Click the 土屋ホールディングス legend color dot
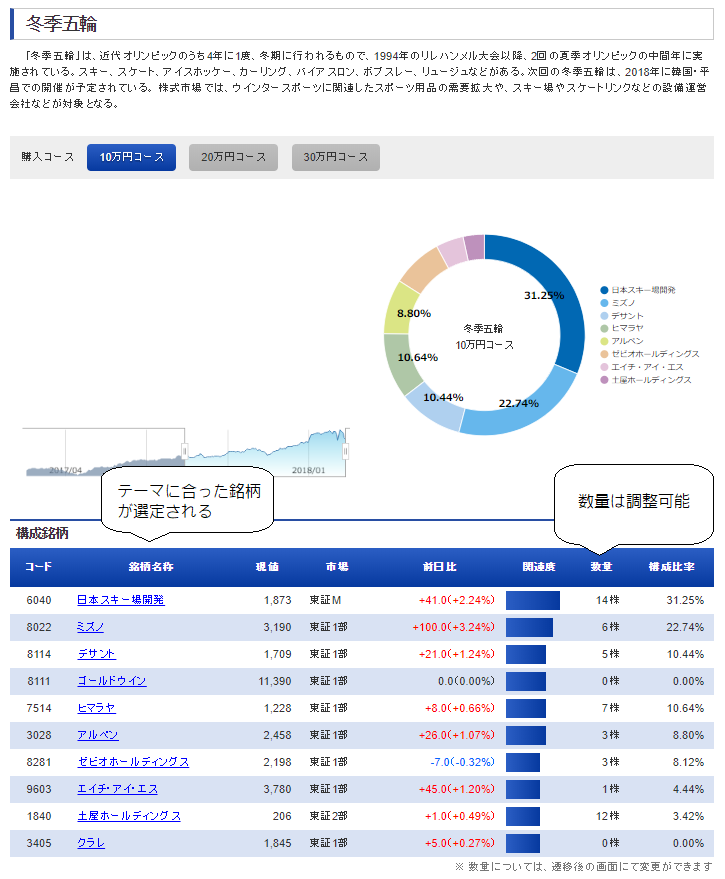Screen dimensions: 725x879 [604, 380]
